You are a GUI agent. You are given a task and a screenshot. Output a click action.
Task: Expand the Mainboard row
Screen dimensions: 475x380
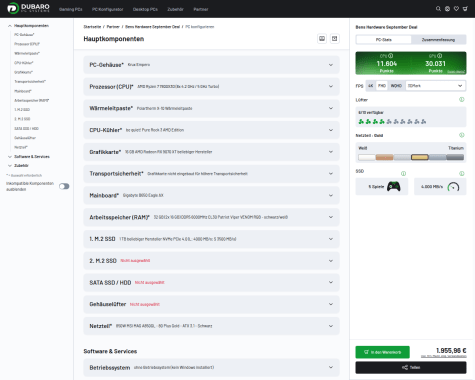tap(211, 195)
